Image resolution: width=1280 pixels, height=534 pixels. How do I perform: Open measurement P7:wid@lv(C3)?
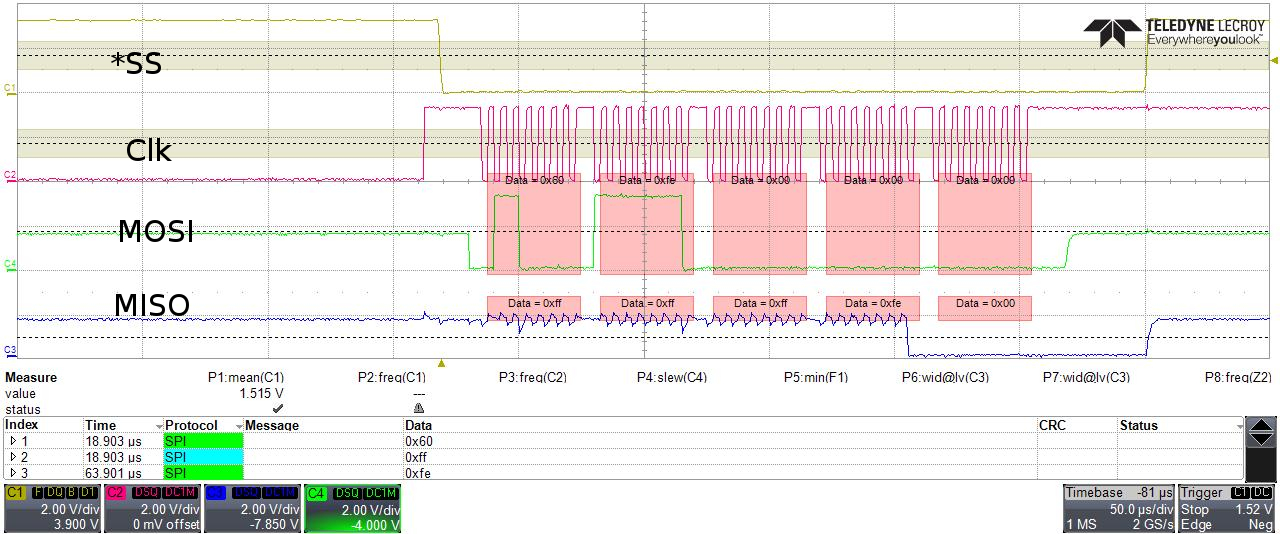(1086, 377)
